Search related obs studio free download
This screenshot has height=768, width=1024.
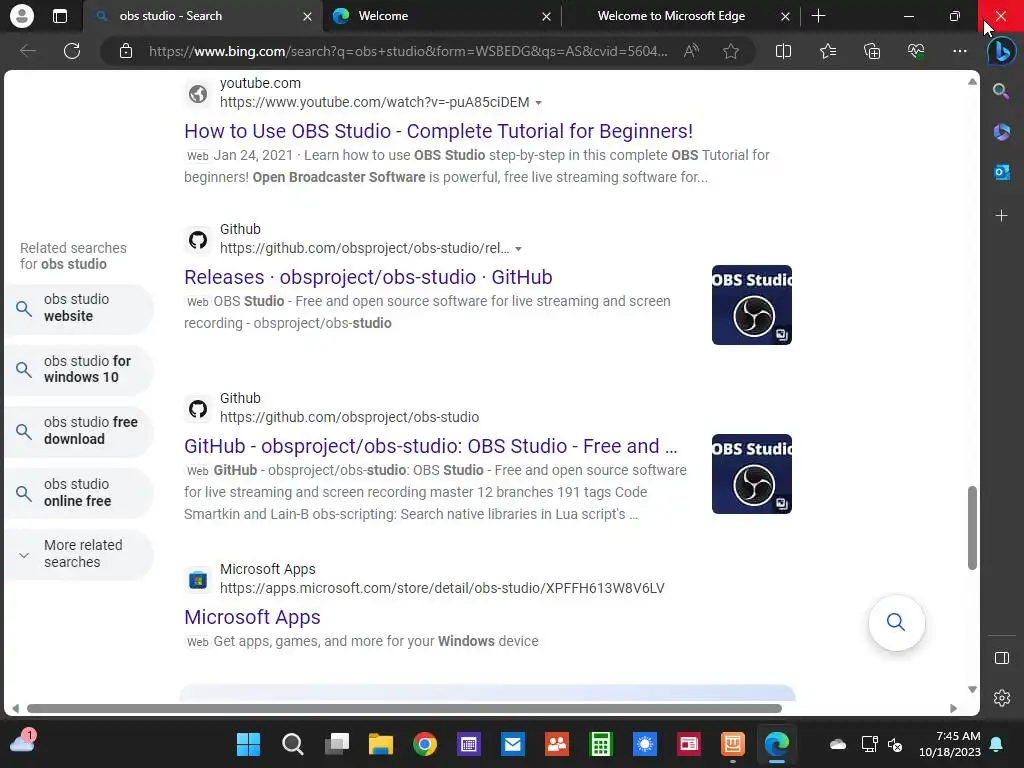78,431
